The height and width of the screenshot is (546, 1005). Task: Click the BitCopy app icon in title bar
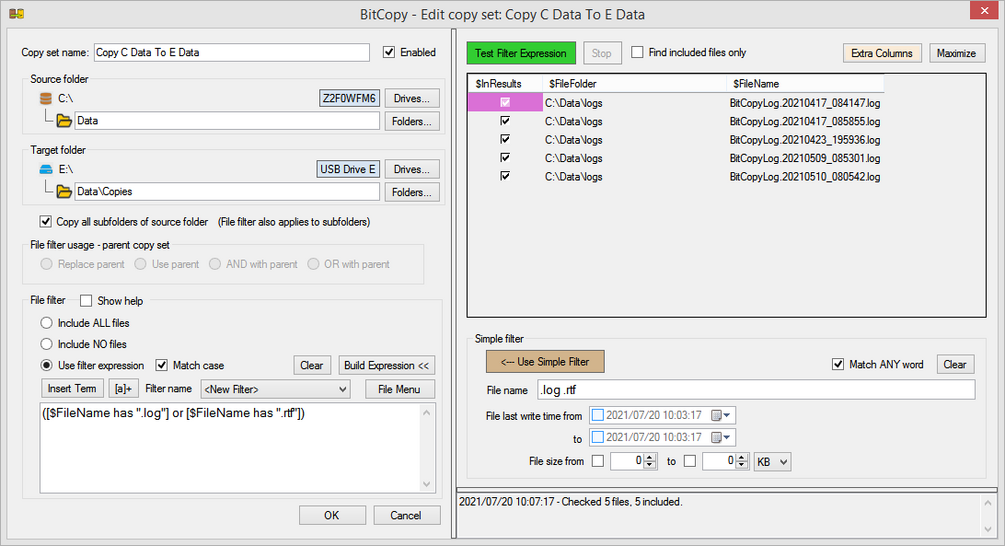pos(17,14)
